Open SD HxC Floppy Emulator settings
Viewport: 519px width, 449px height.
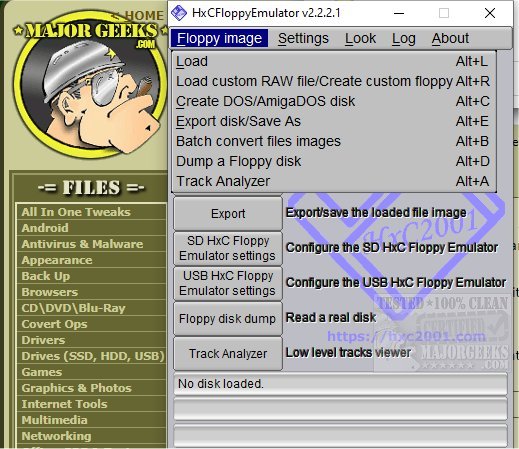pos(228,248)
